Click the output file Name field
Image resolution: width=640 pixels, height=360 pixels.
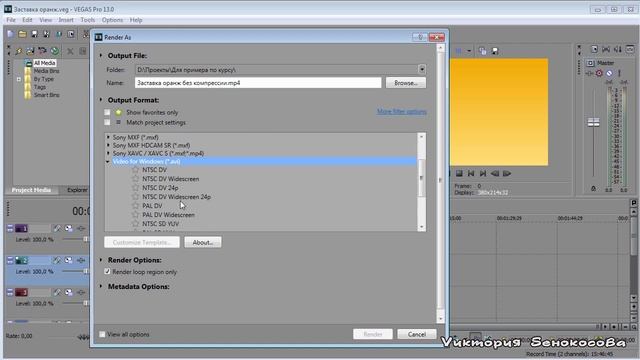(258, 83)
